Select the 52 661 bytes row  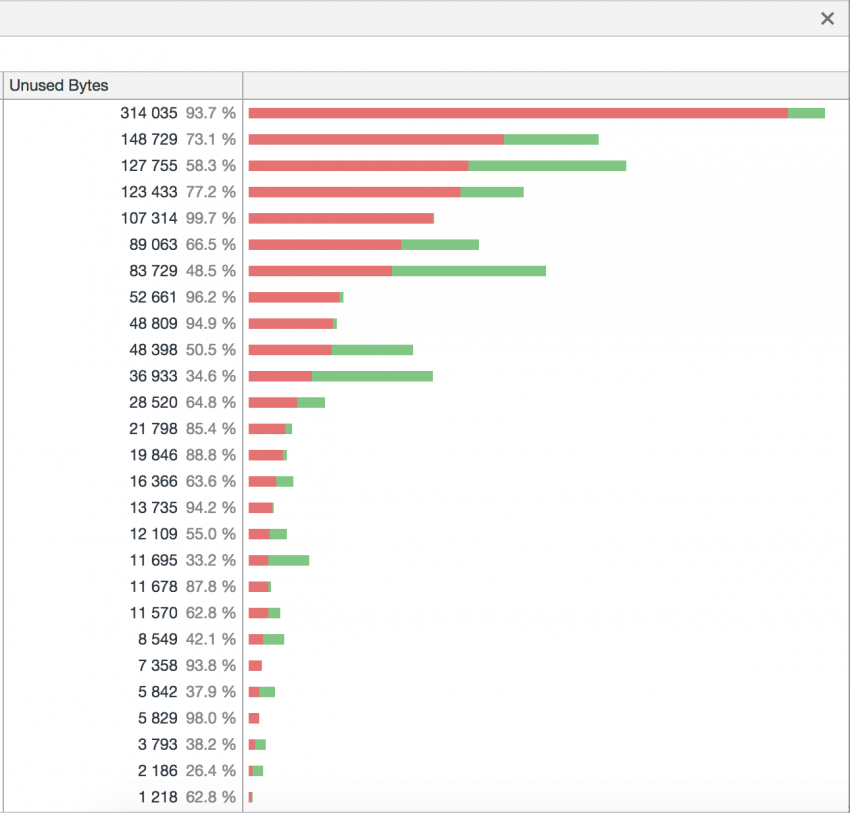(180, 296)
